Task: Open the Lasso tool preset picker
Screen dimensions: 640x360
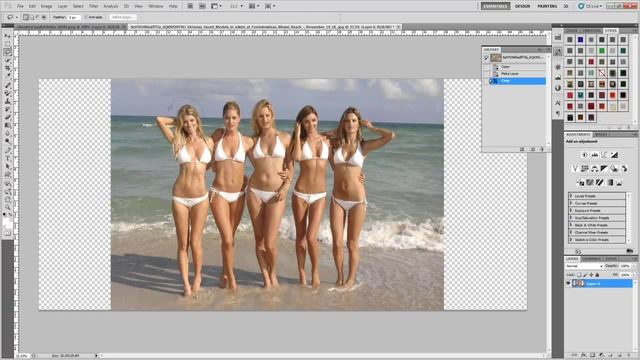Action: point(13,17)
